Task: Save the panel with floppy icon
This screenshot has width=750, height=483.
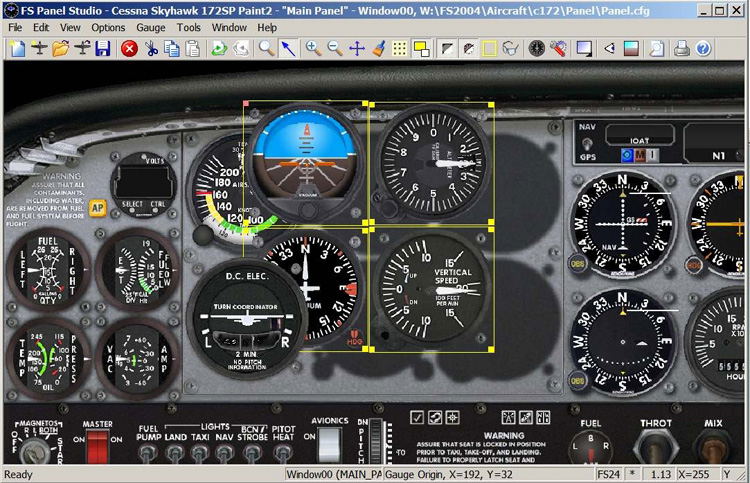Action: pyautogui.click(x=103, y=48)
